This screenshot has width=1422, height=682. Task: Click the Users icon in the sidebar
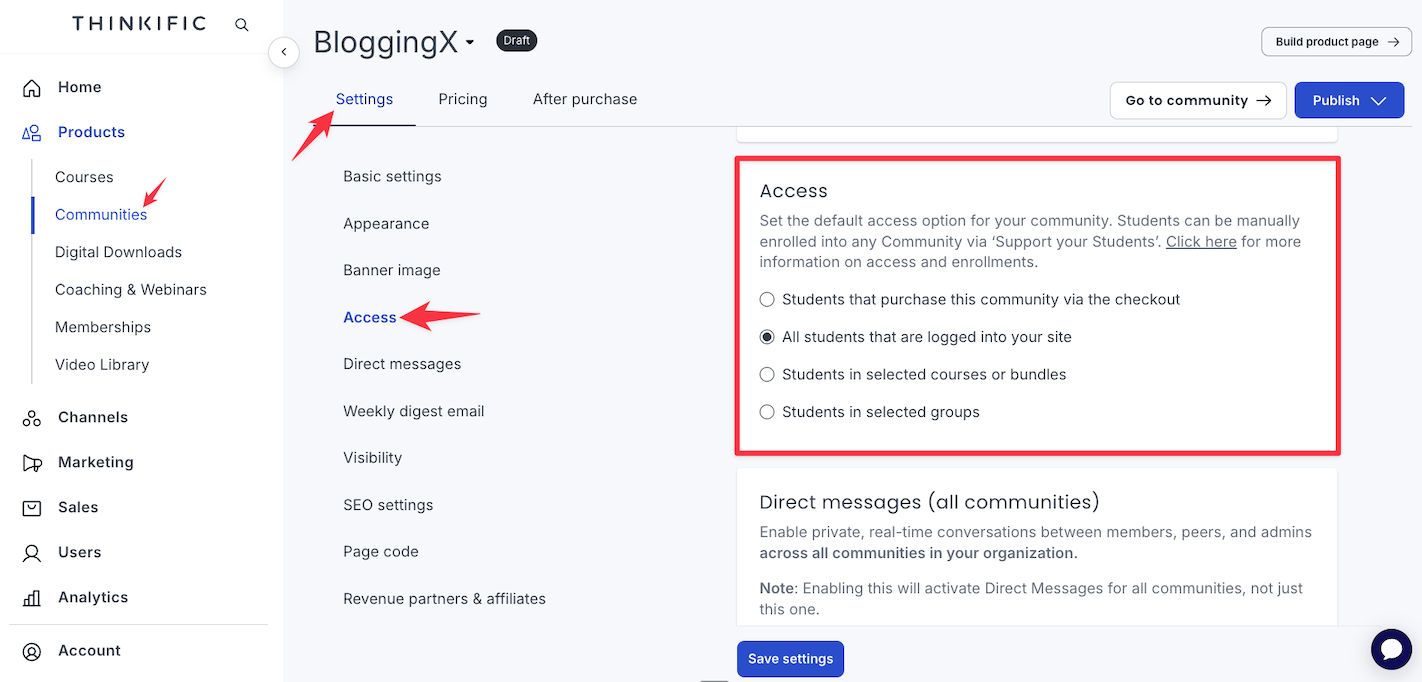click(x=31, y=552)
